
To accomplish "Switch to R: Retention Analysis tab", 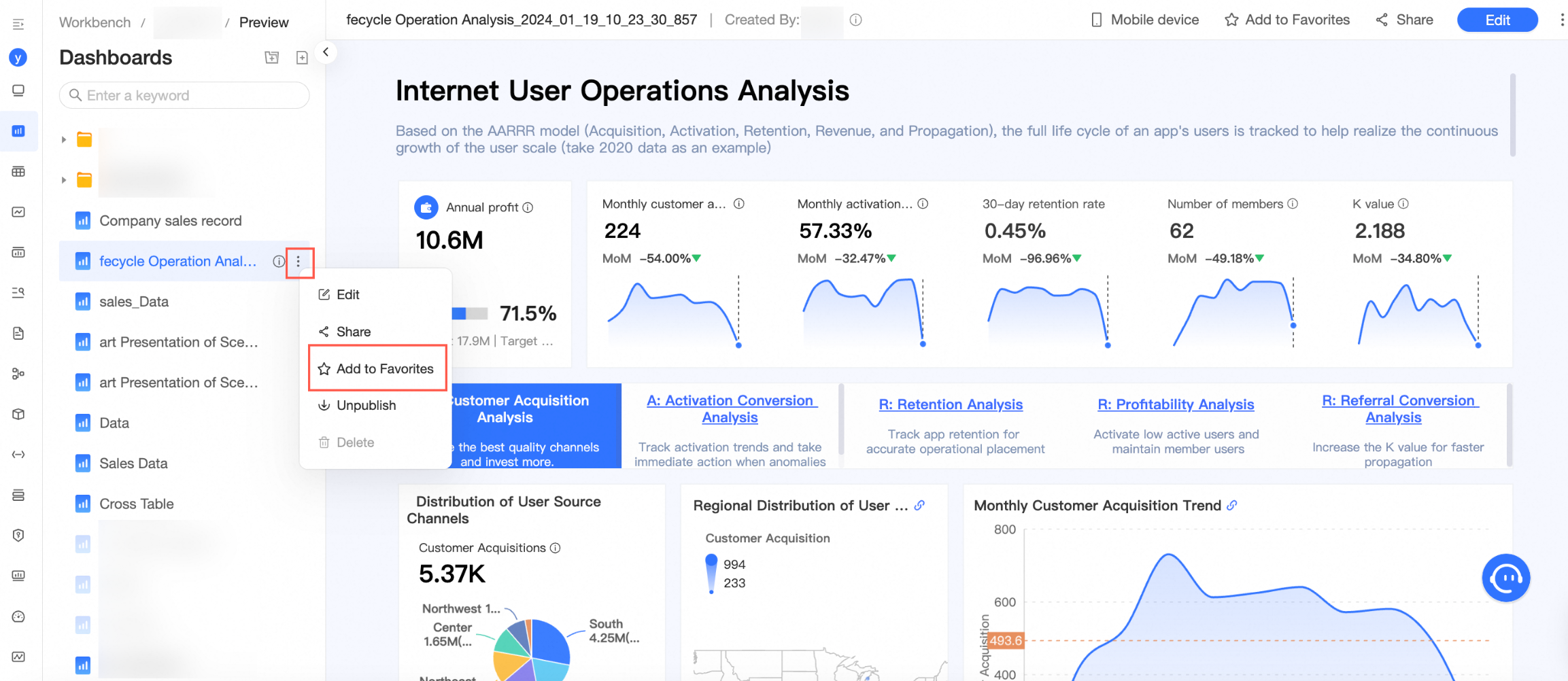I will click(951, 404).
